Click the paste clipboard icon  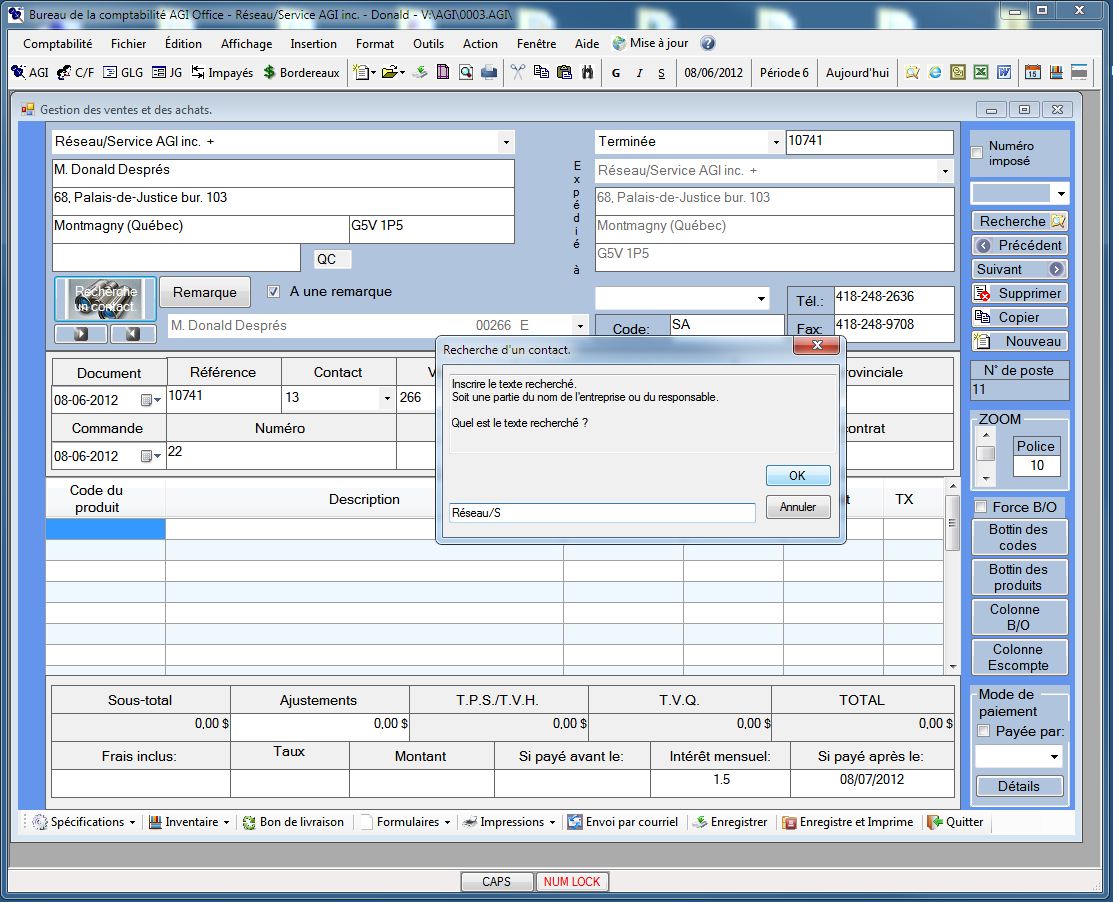[x=564, y=72]
